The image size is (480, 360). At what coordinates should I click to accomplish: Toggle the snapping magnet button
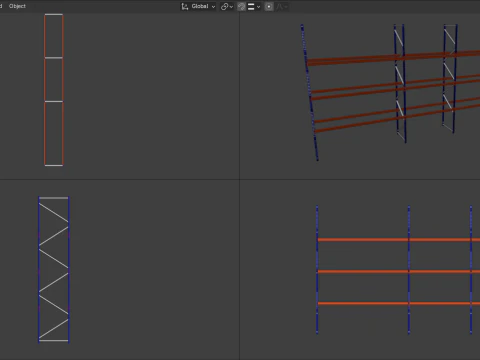point(241,6)
